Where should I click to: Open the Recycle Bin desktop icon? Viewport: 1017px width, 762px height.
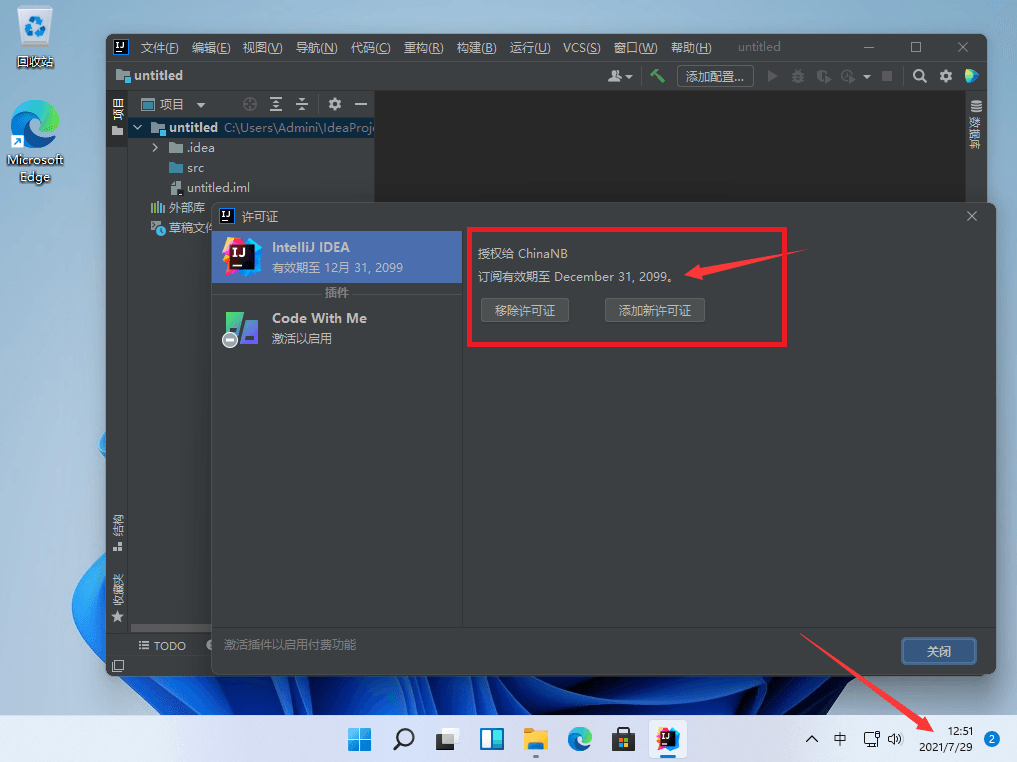pos(35,38)
